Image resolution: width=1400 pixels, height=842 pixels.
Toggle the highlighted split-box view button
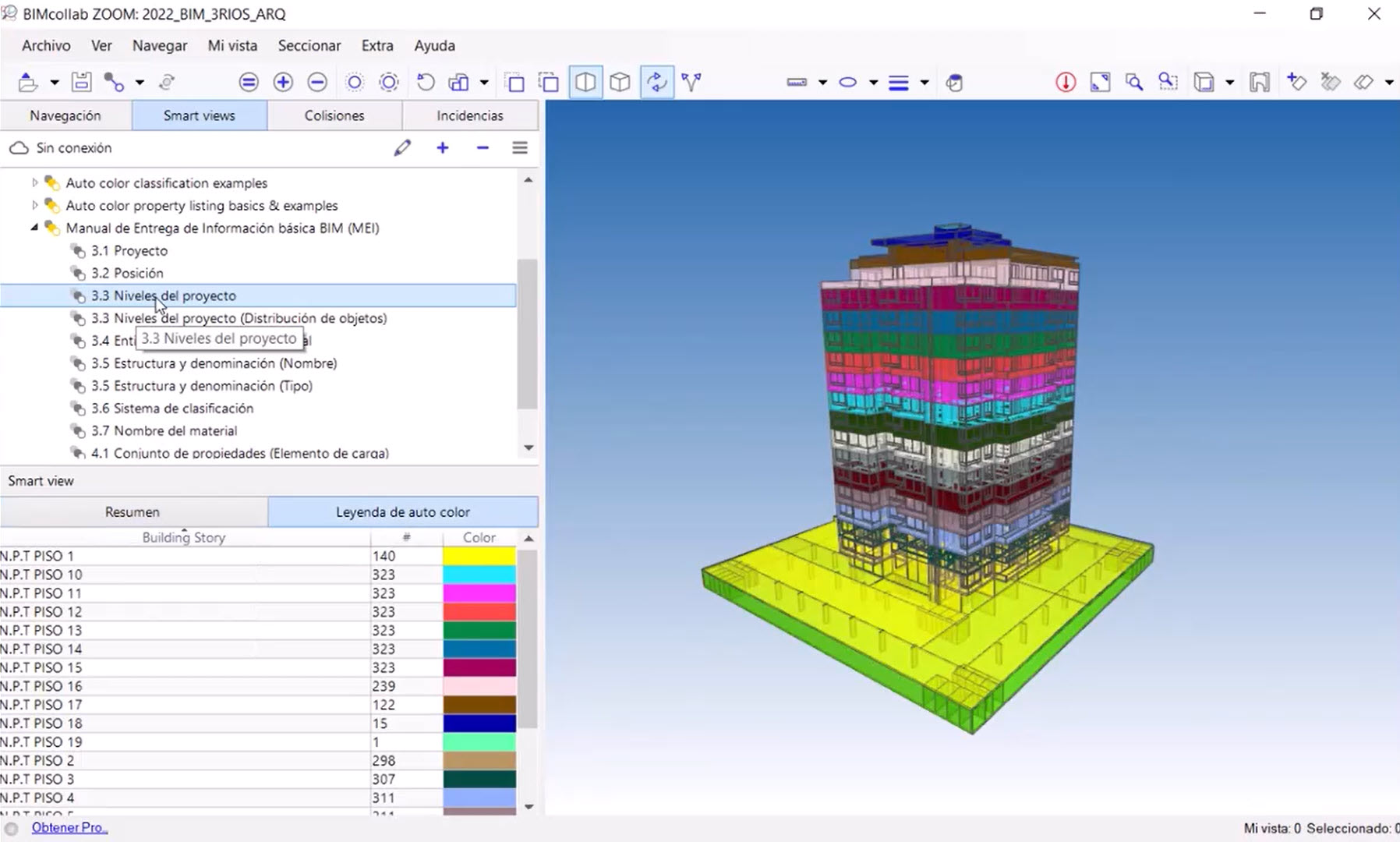(585, 82)
